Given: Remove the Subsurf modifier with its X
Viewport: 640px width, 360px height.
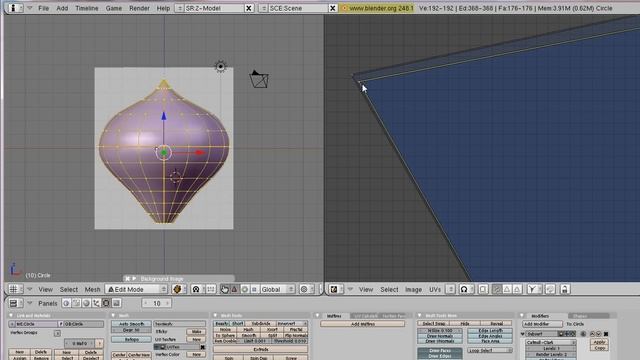Looking at the screenshot, I should pyautogui.click(x=606, y=334).
